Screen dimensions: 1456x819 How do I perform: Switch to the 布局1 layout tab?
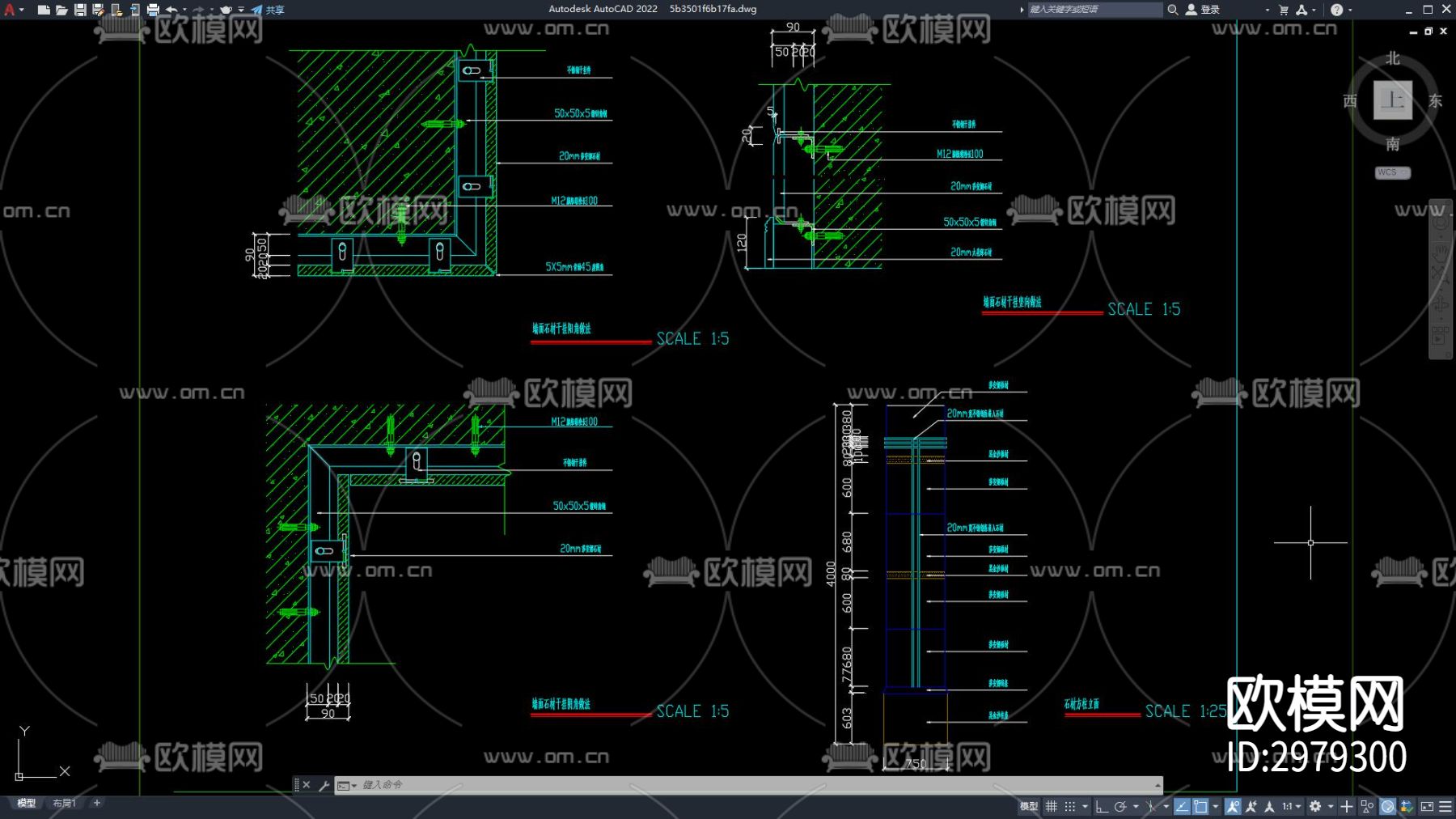[x=64, y=803]
